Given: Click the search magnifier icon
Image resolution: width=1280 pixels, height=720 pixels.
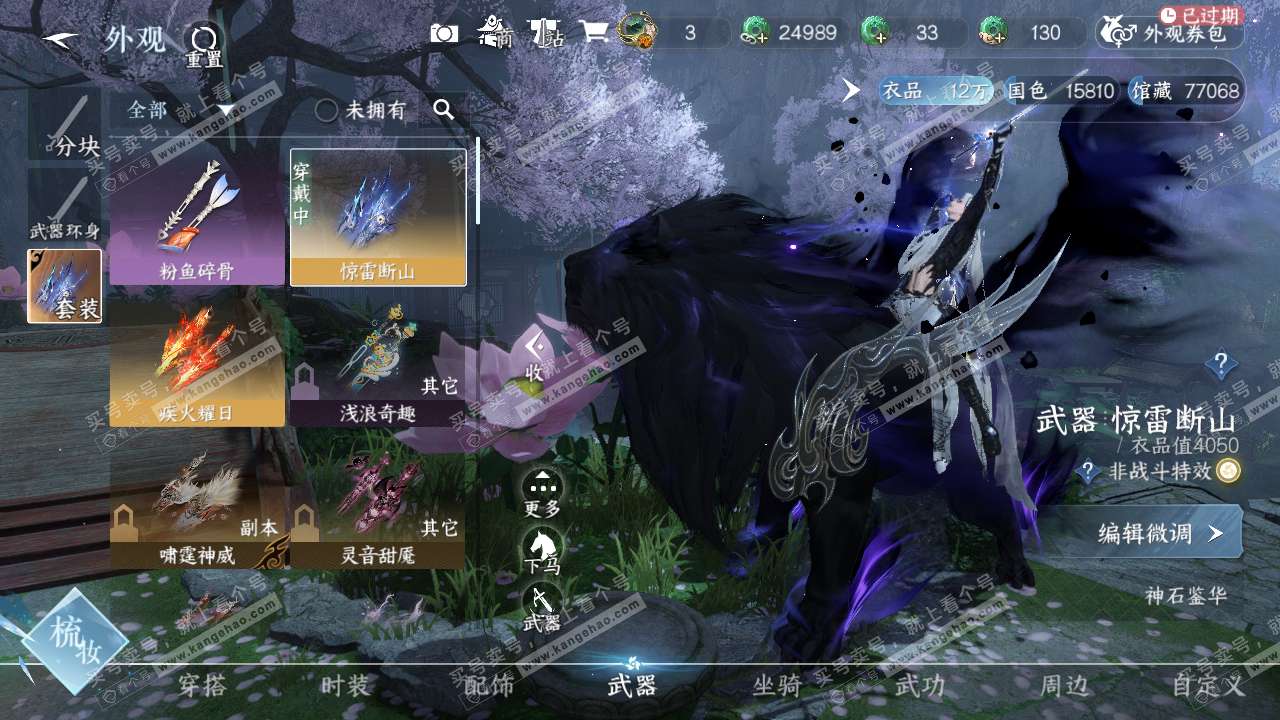Looking at the screenshot, I should coord(444,110).
